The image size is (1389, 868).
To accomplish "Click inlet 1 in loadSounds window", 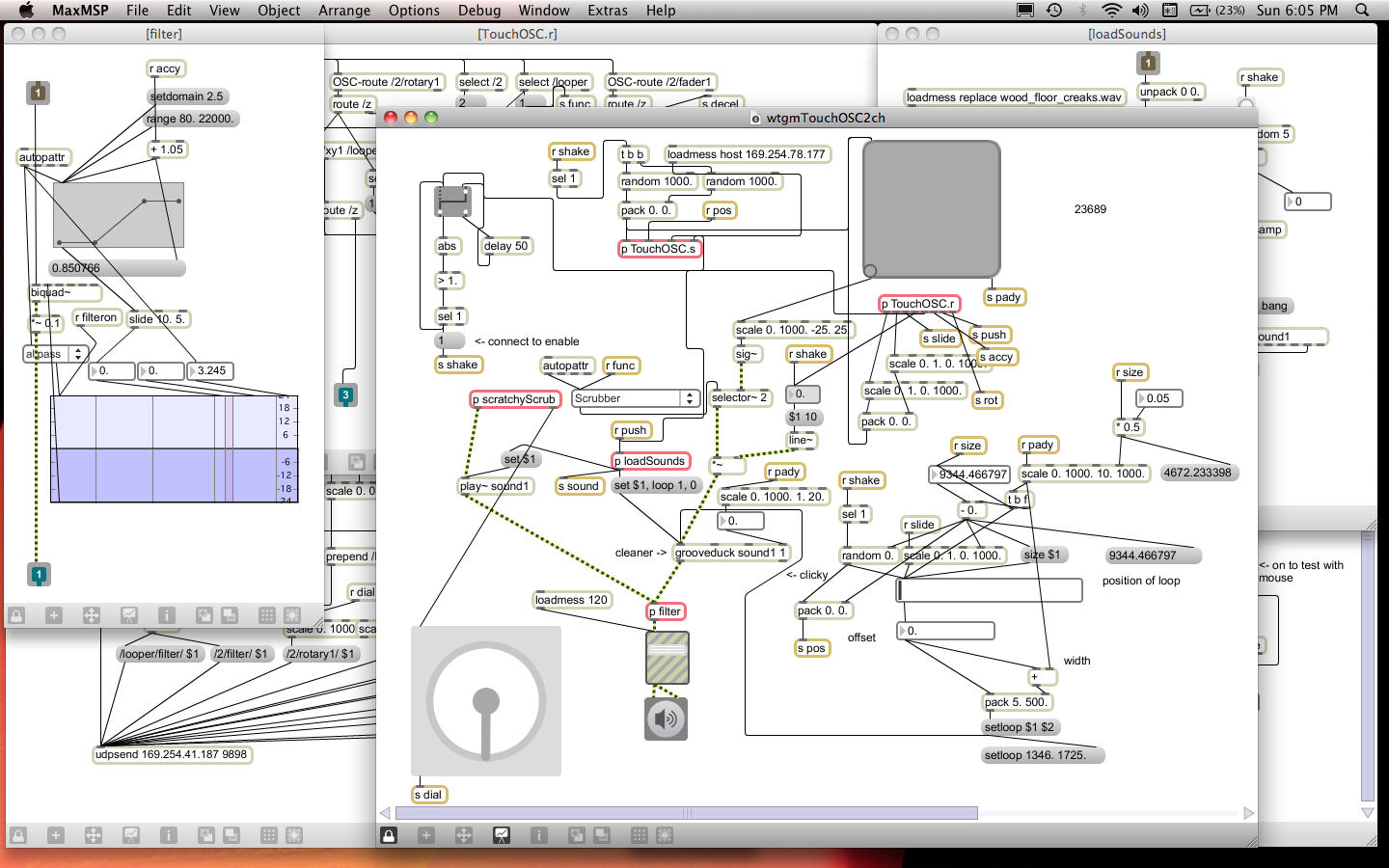I will pos(1148,63).
